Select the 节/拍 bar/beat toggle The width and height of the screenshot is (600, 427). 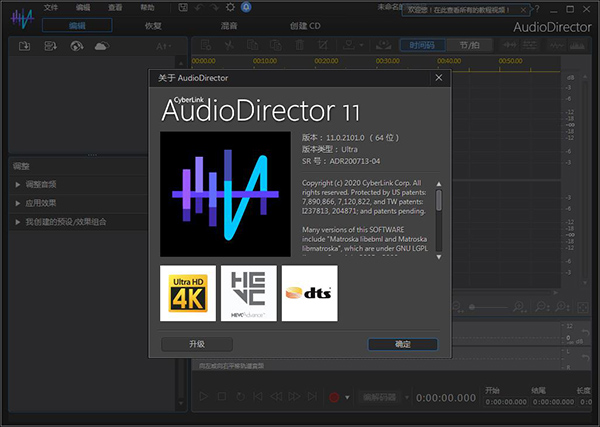click(469, 45)
